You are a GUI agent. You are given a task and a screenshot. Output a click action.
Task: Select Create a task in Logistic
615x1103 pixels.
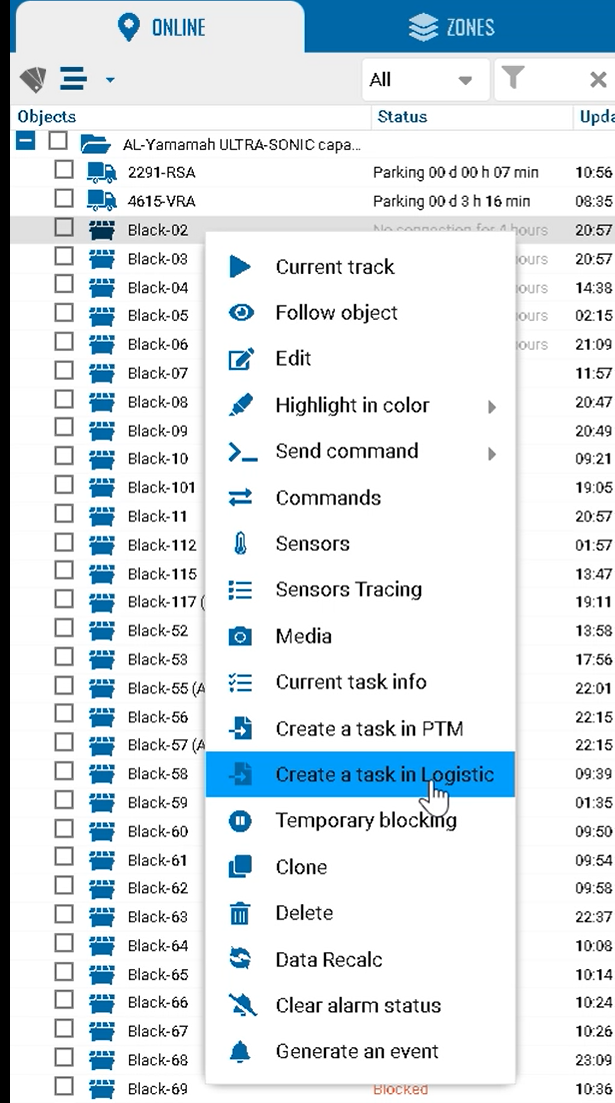[x=384, y=775]
